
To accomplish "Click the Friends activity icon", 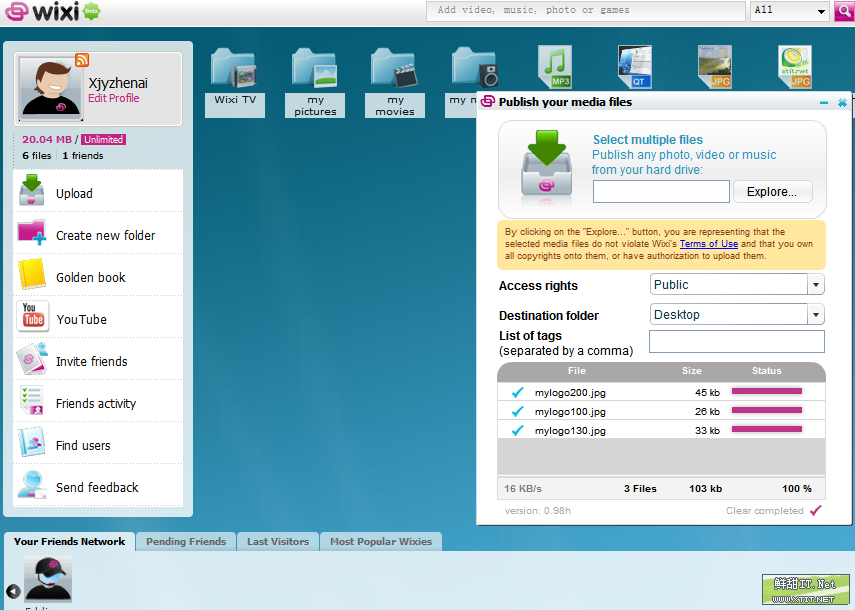I will coord(32,400).
